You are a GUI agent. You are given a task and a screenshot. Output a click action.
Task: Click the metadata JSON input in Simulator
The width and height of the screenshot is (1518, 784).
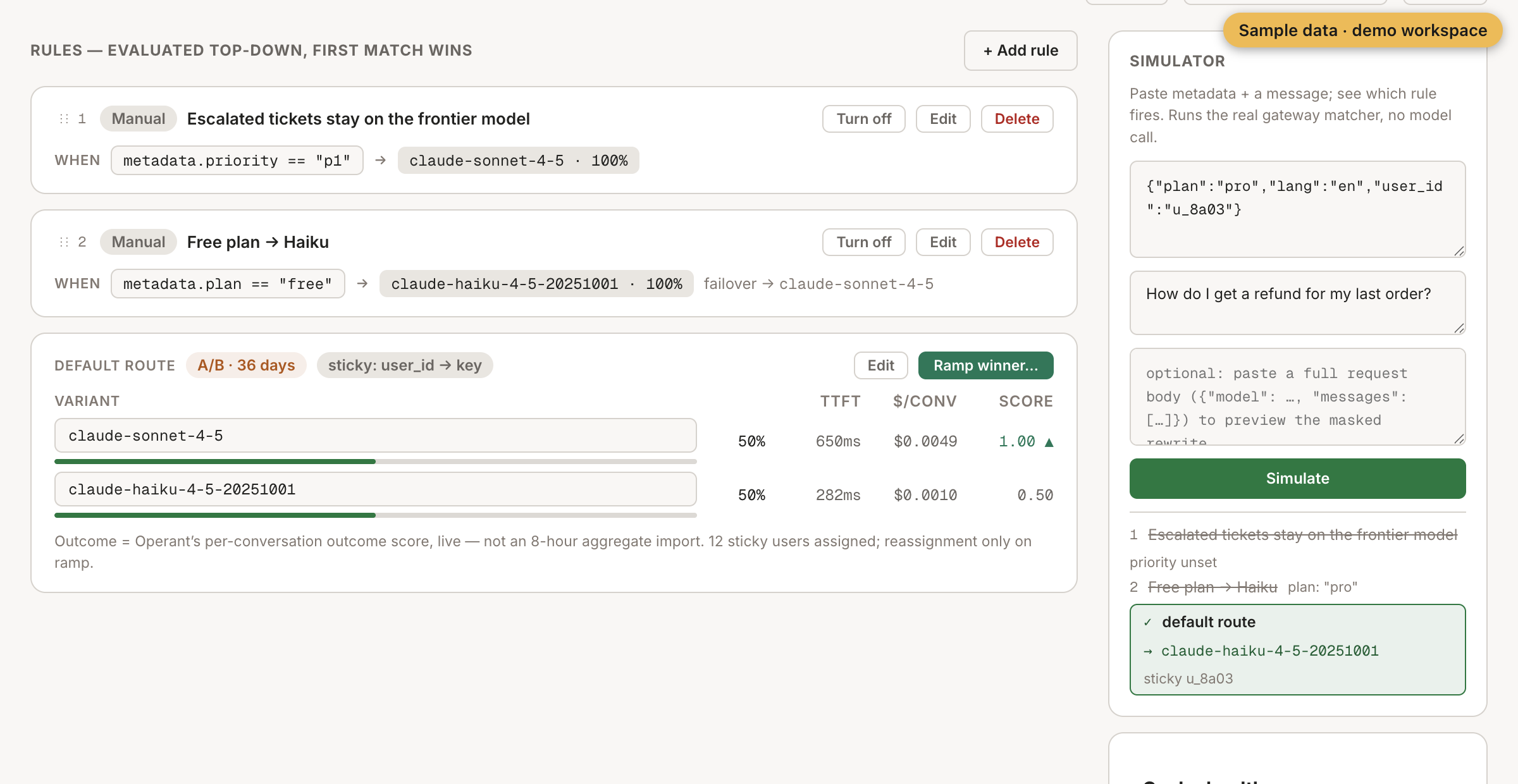(1298, 209)
